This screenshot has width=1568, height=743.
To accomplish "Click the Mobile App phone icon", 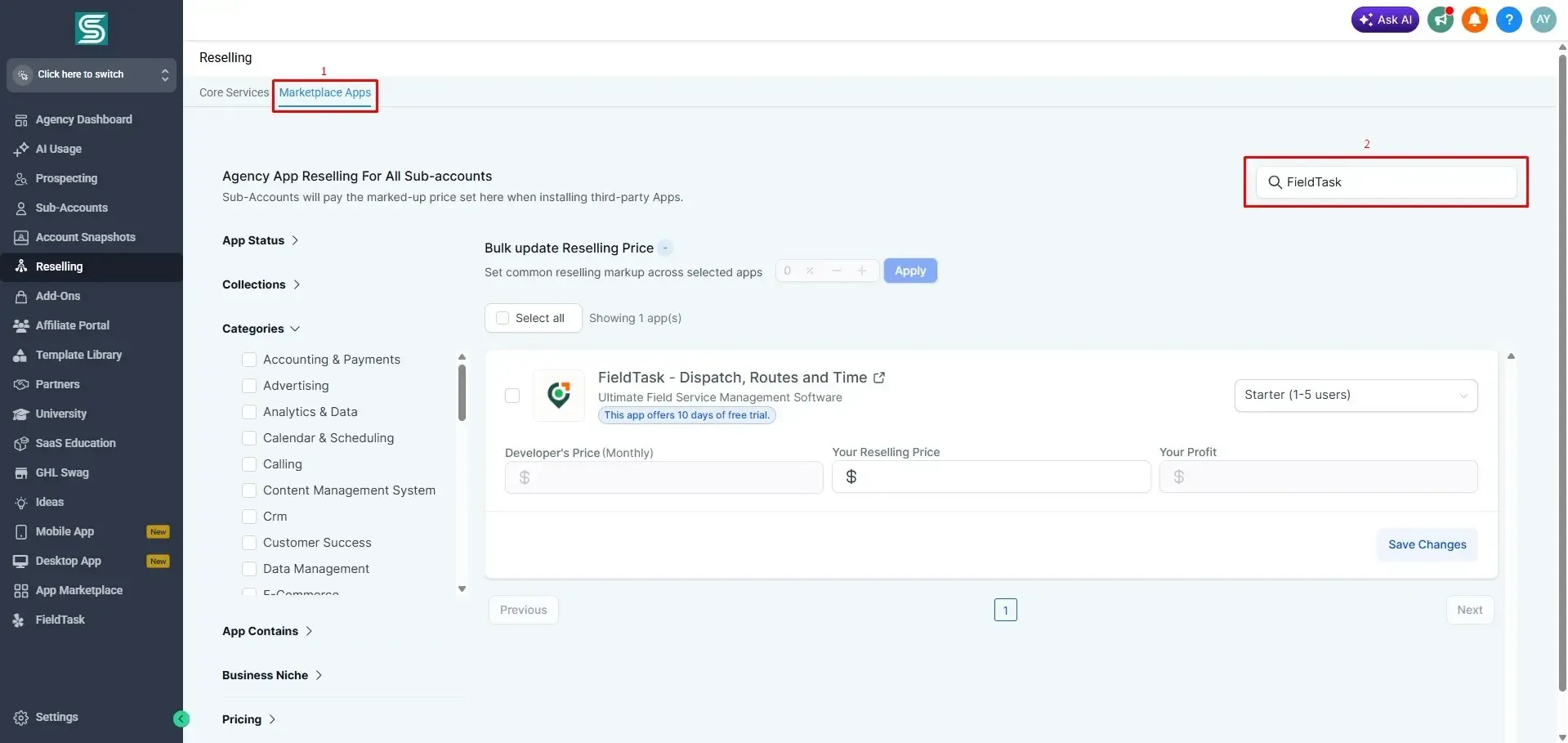I will (21, 532).
